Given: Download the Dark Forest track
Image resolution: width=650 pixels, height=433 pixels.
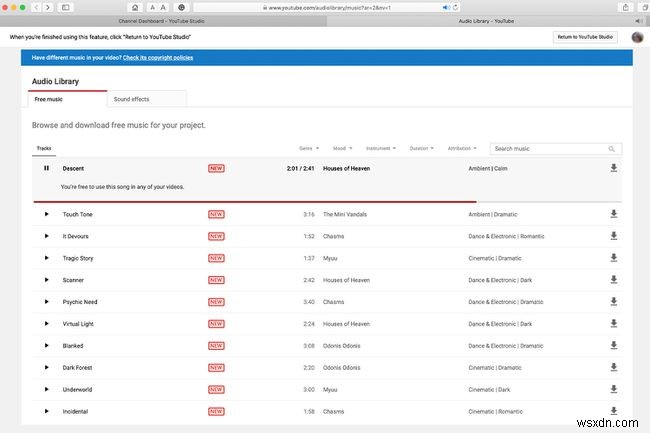Looking at the screenshot, I should click(614, 367).
